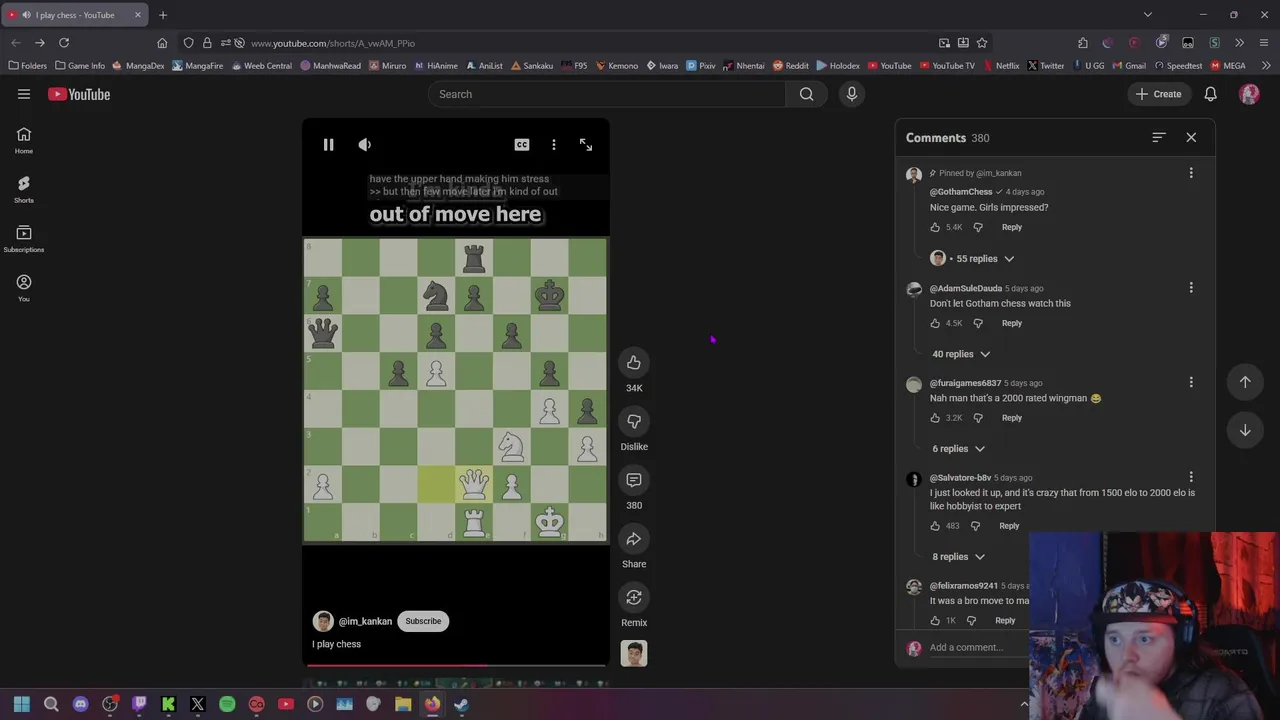1280x720 pixels.
Task: Open the Windows Start menu
Action: [x=22, y=704]
